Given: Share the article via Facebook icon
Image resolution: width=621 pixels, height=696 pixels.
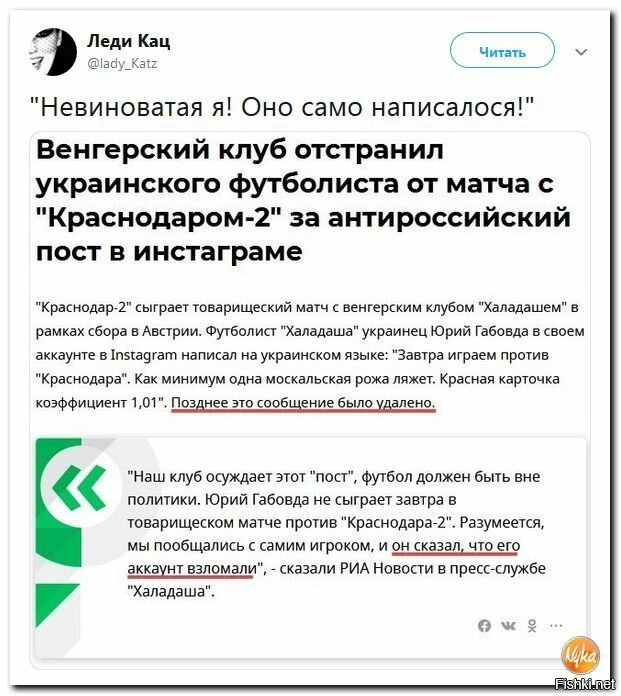Looking at the screenshot, I should 484,625.
